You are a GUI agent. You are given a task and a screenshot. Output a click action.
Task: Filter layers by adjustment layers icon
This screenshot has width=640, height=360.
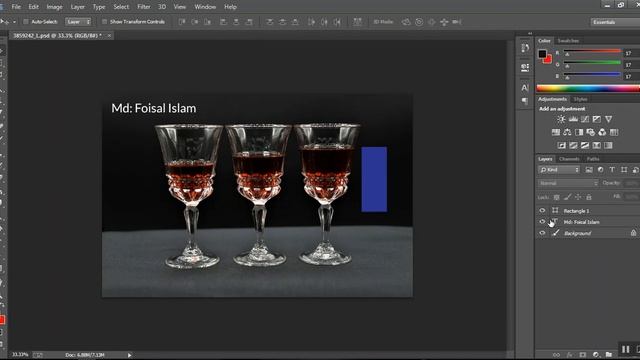[600, 170]
